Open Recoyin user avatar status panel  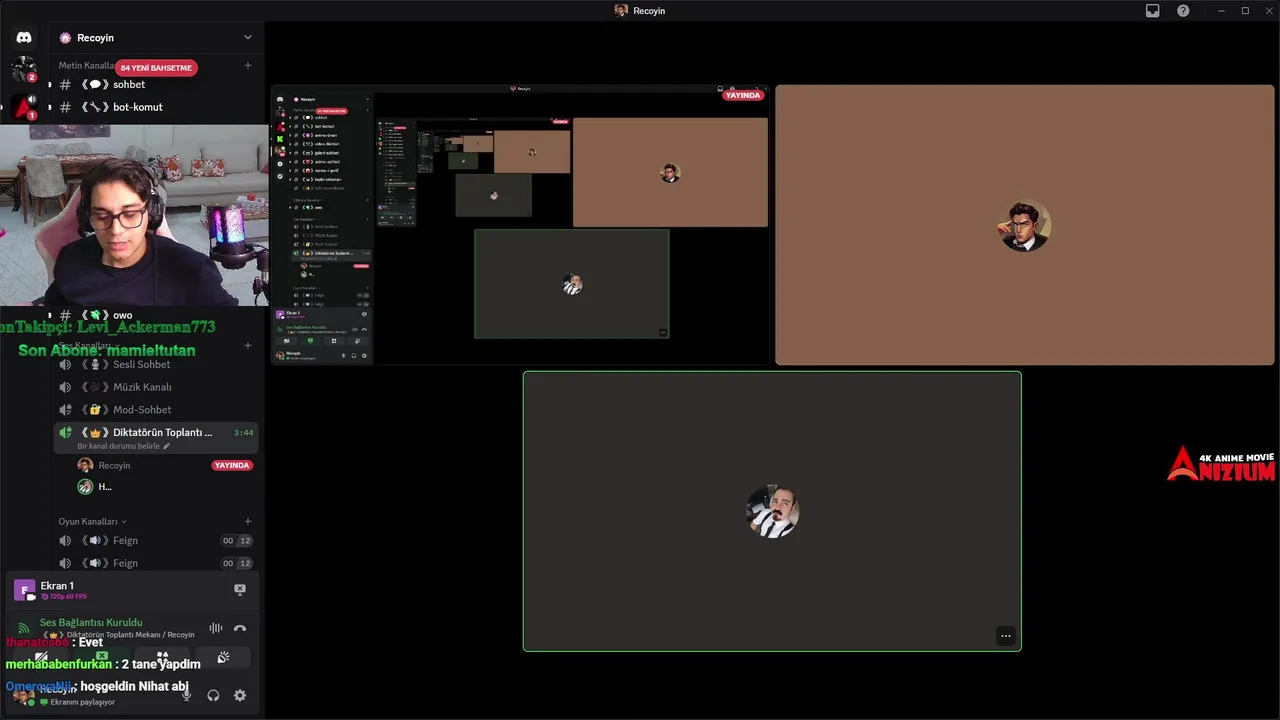[24, 696]
